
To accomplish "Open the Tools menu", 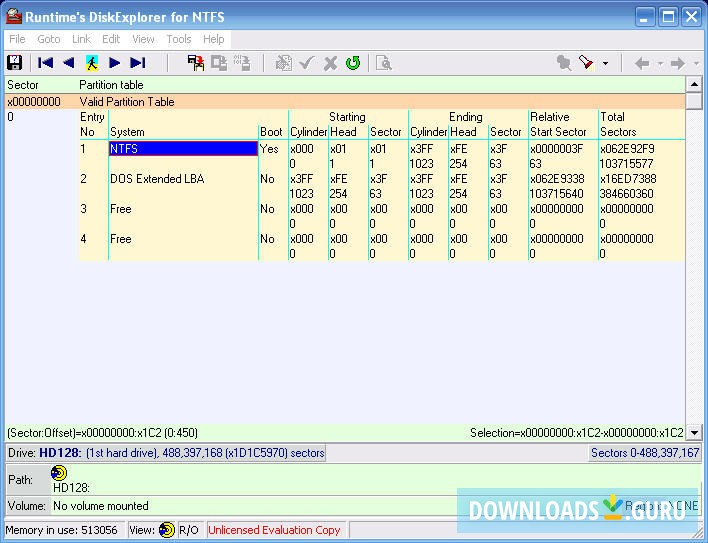I will click(179, 39).
